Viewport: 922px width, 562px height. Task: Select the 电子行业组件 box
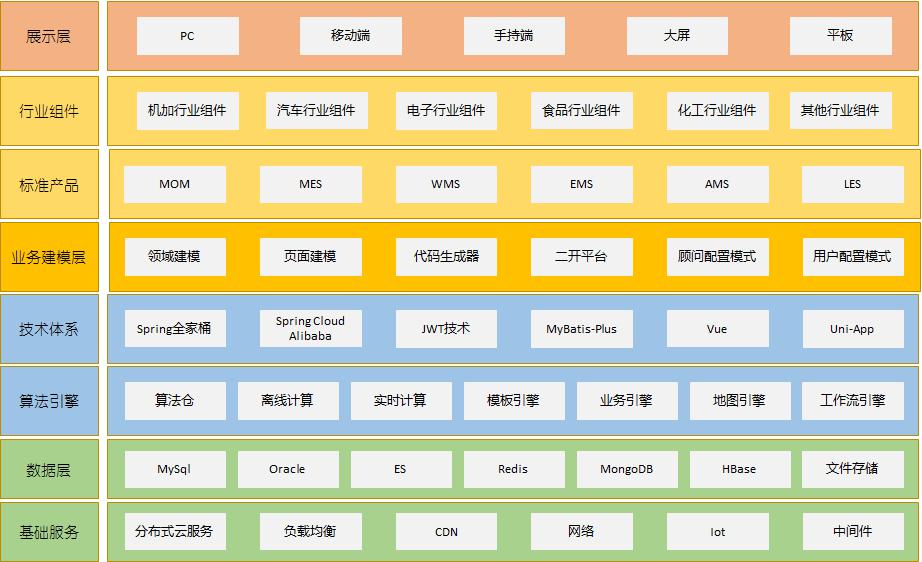coord(446,111)
